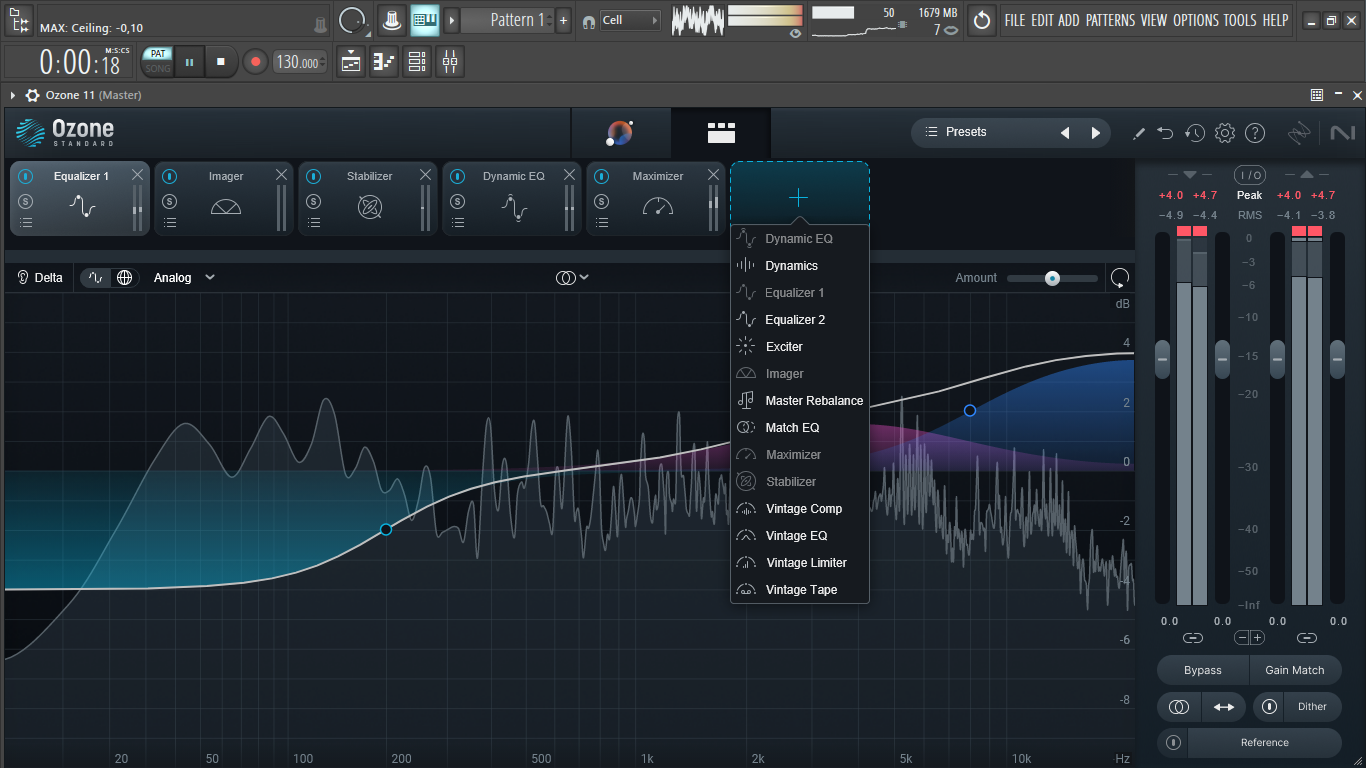Open the Presets dropdown
This screenshot has height=768, width=1366.
tap(1010, 132)
